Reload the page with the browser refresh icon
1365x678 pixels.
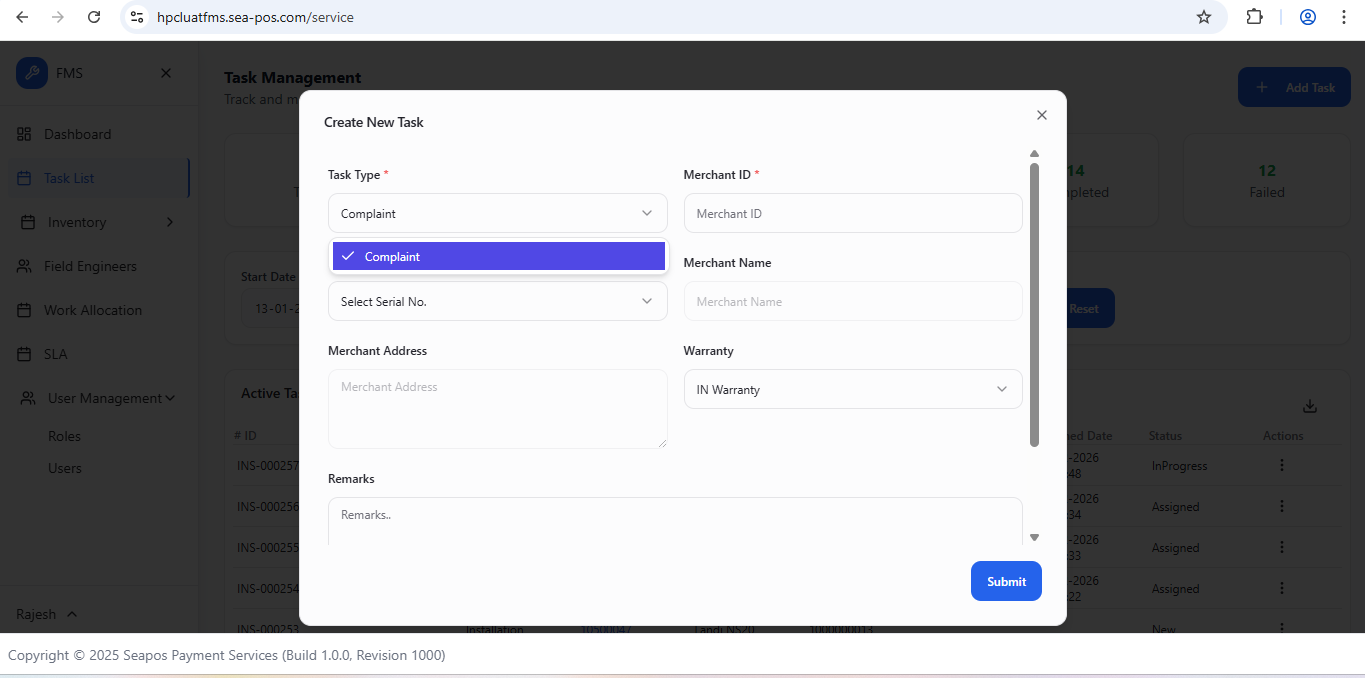[x=94, y=17]
